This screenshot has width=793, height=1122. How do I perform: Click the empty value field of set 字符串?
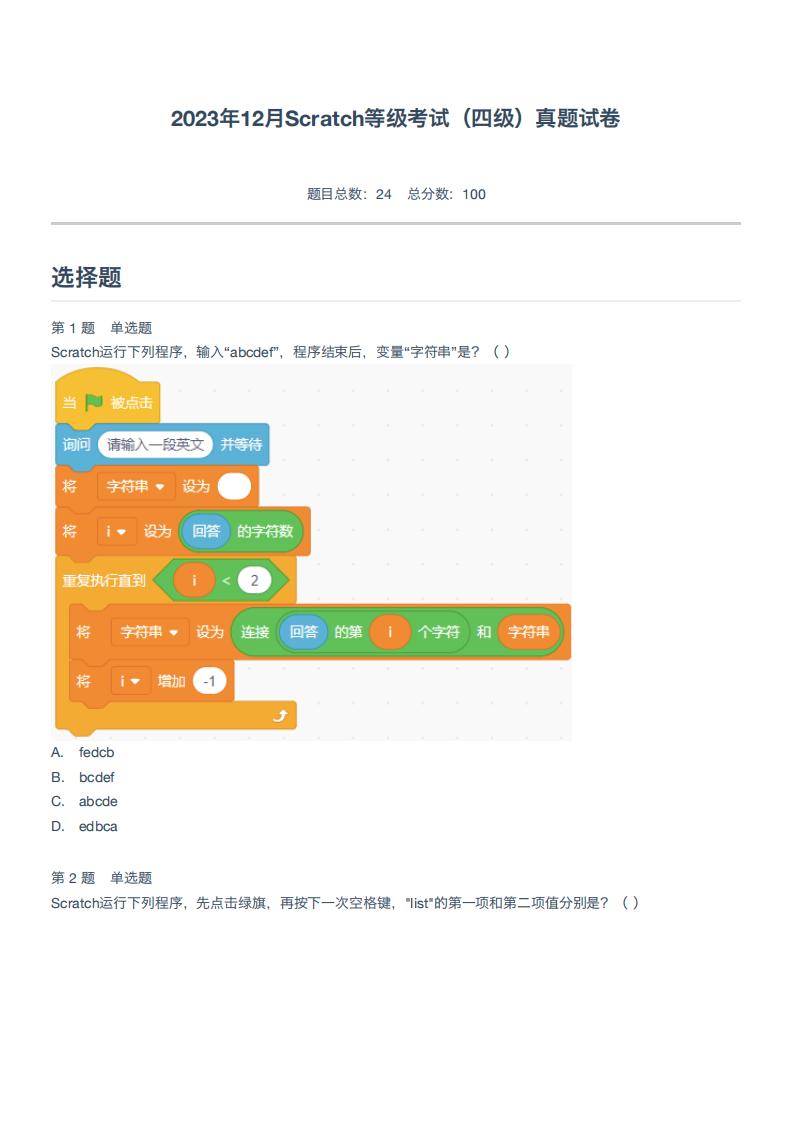pos(234,487)
